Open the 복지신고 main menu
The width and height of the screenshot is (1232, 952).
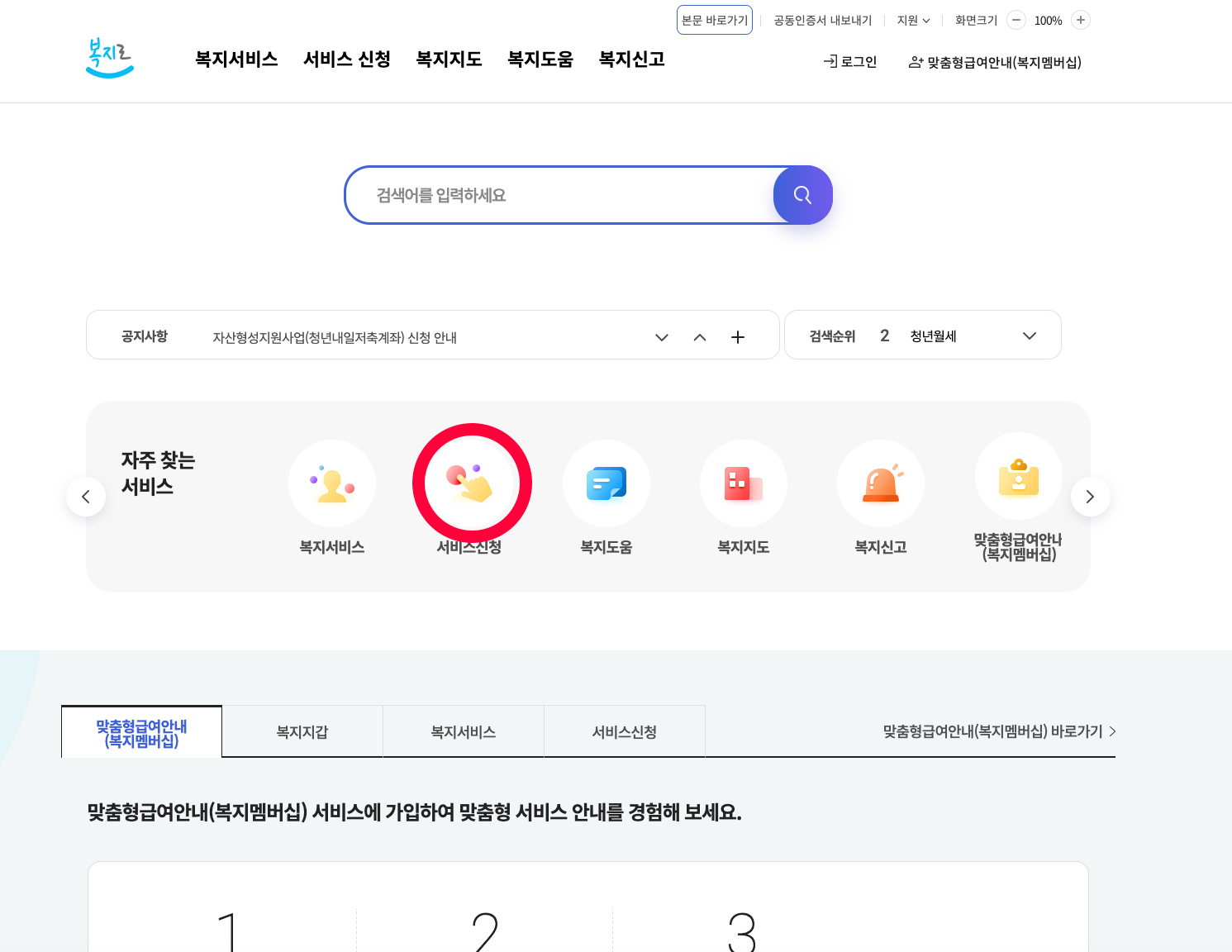click(x=632, y=59)
